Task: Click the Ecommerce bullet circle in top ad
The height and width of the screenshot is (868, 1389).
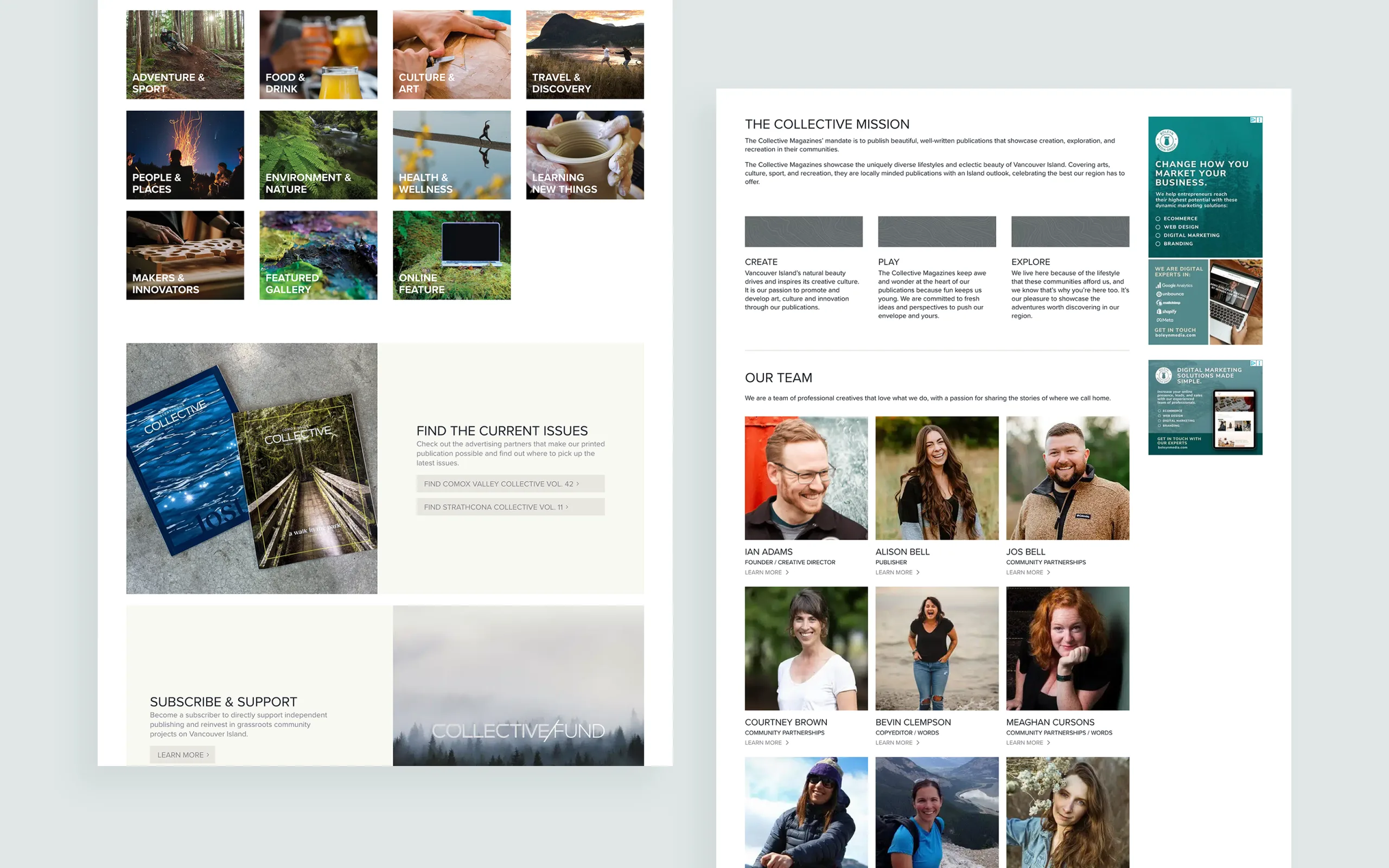Action: point(1158,219)
